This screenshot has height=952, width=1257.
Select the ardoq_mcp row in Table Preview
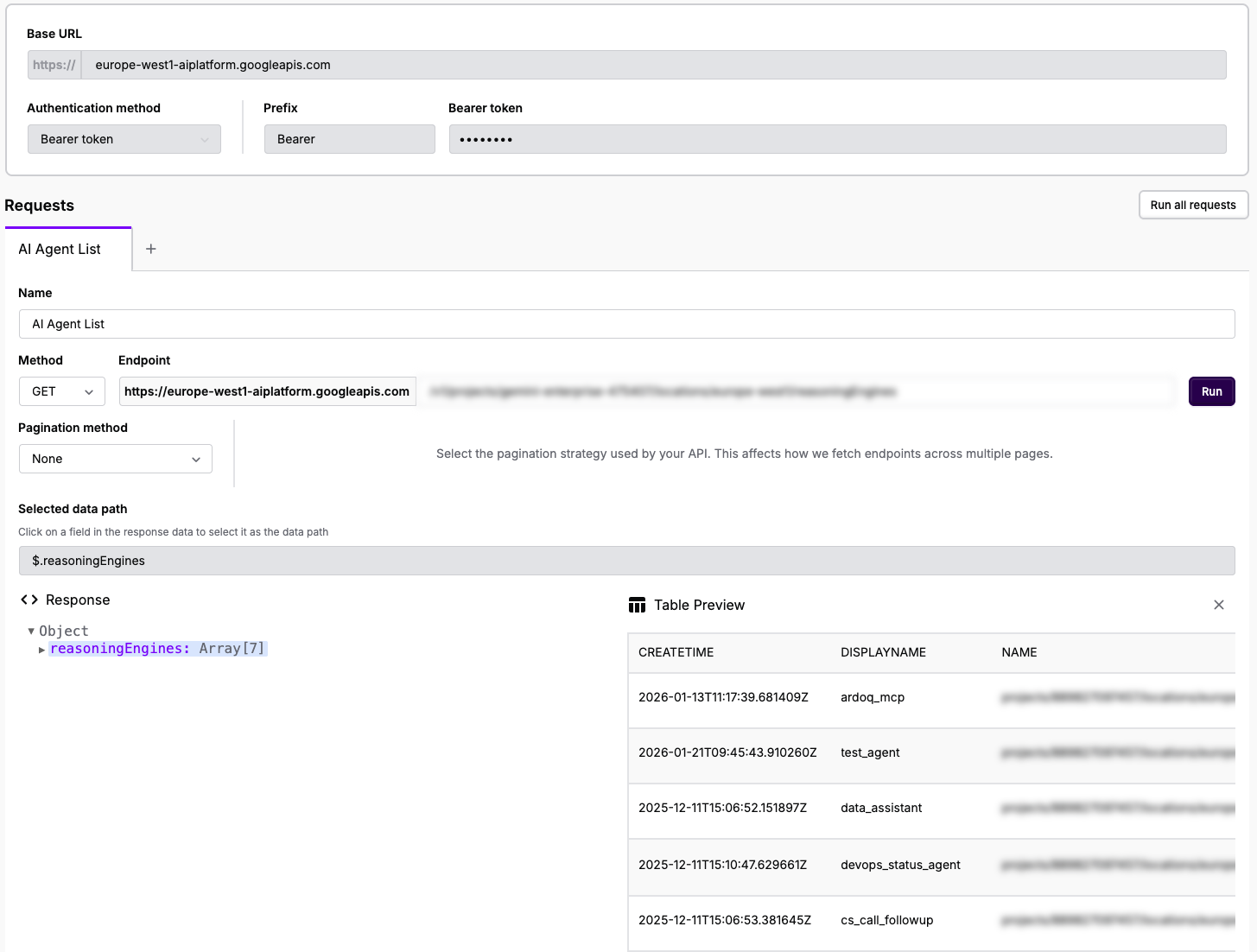point(873,697)
